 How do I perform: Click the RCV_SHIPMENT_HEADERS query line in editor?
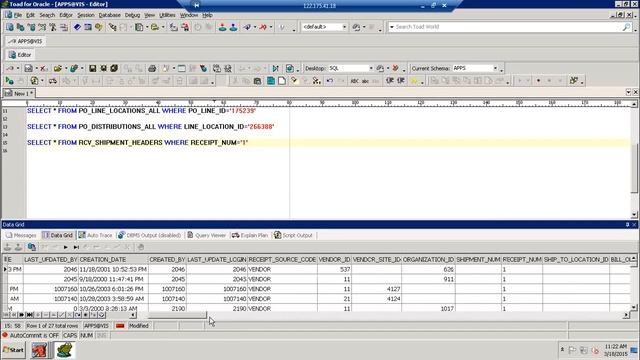click(x=138, y=142)
